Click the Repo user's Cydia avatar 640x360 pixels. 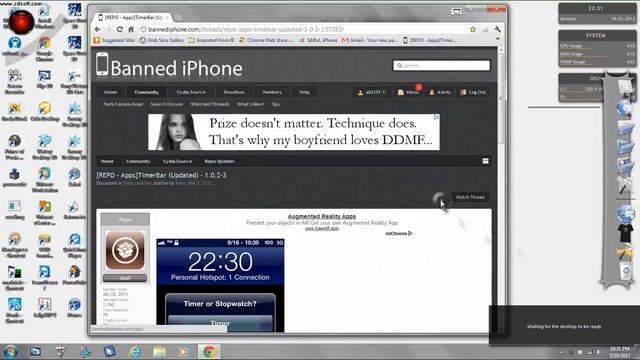(x=125, y=250)
